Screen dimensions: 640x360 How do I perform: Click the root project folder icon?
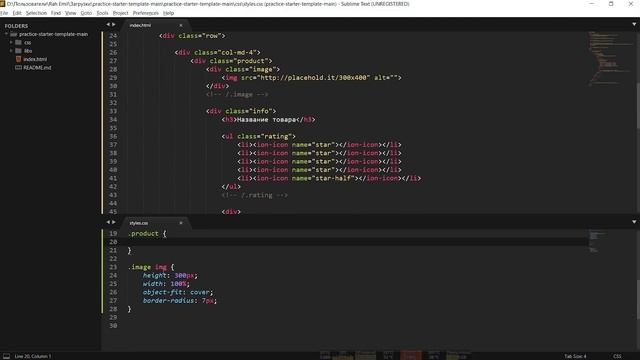pos(13,34)
